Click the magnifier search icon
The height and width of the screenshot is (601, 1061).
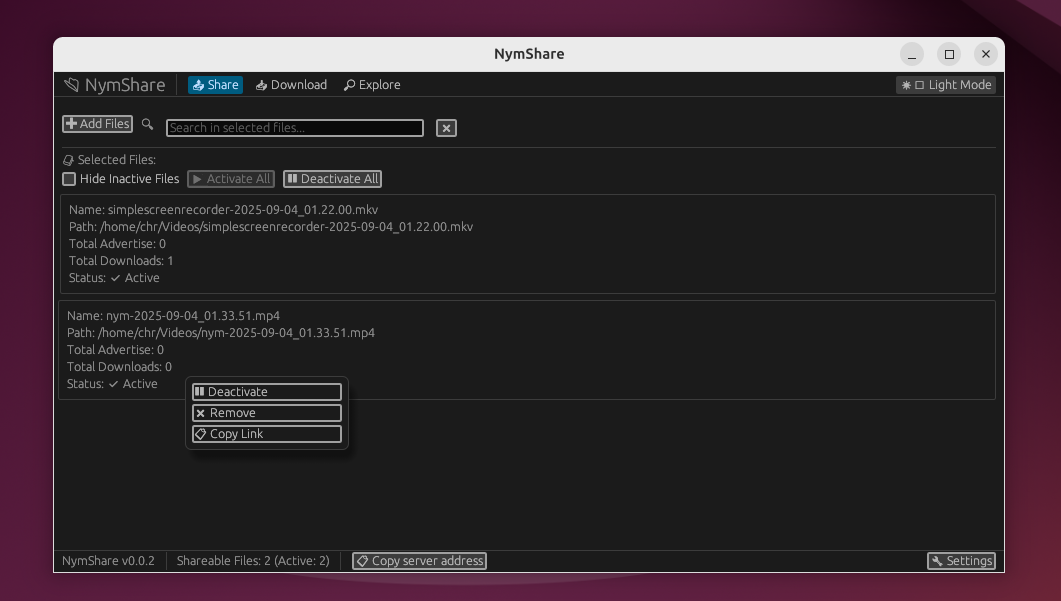148,124
